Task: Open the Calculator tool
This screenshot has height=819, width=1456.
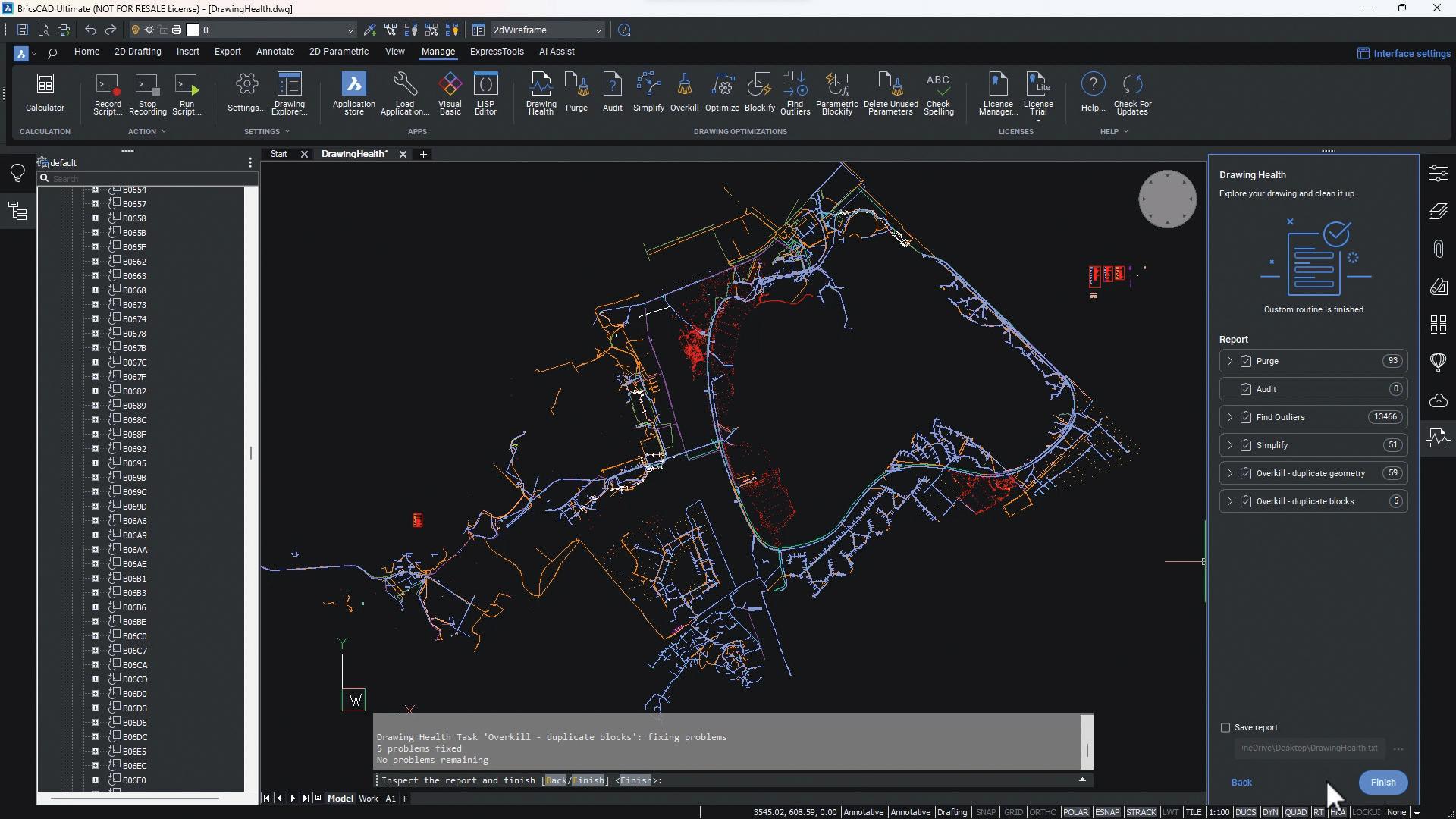Action: 45,93
